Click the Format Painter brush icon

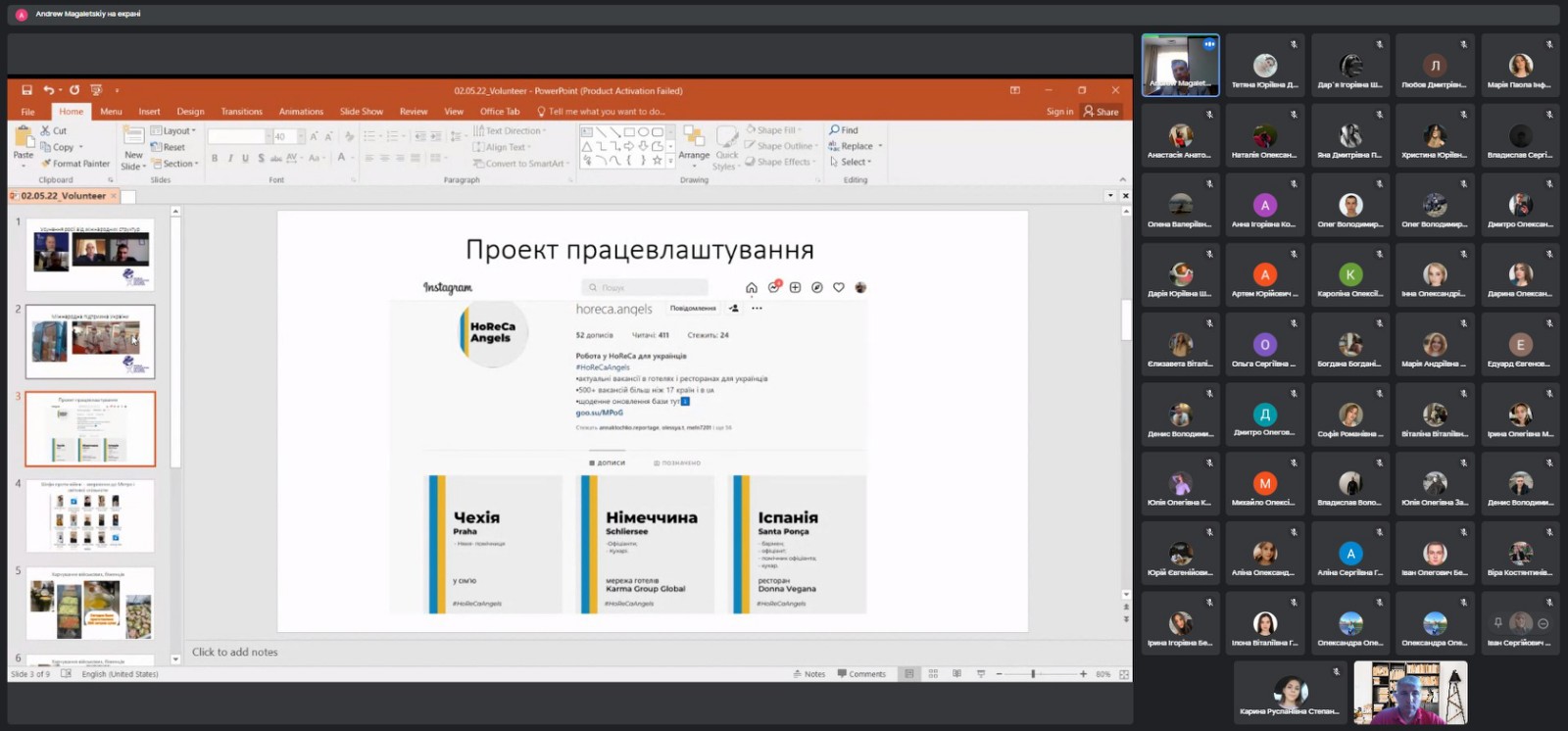46,164
